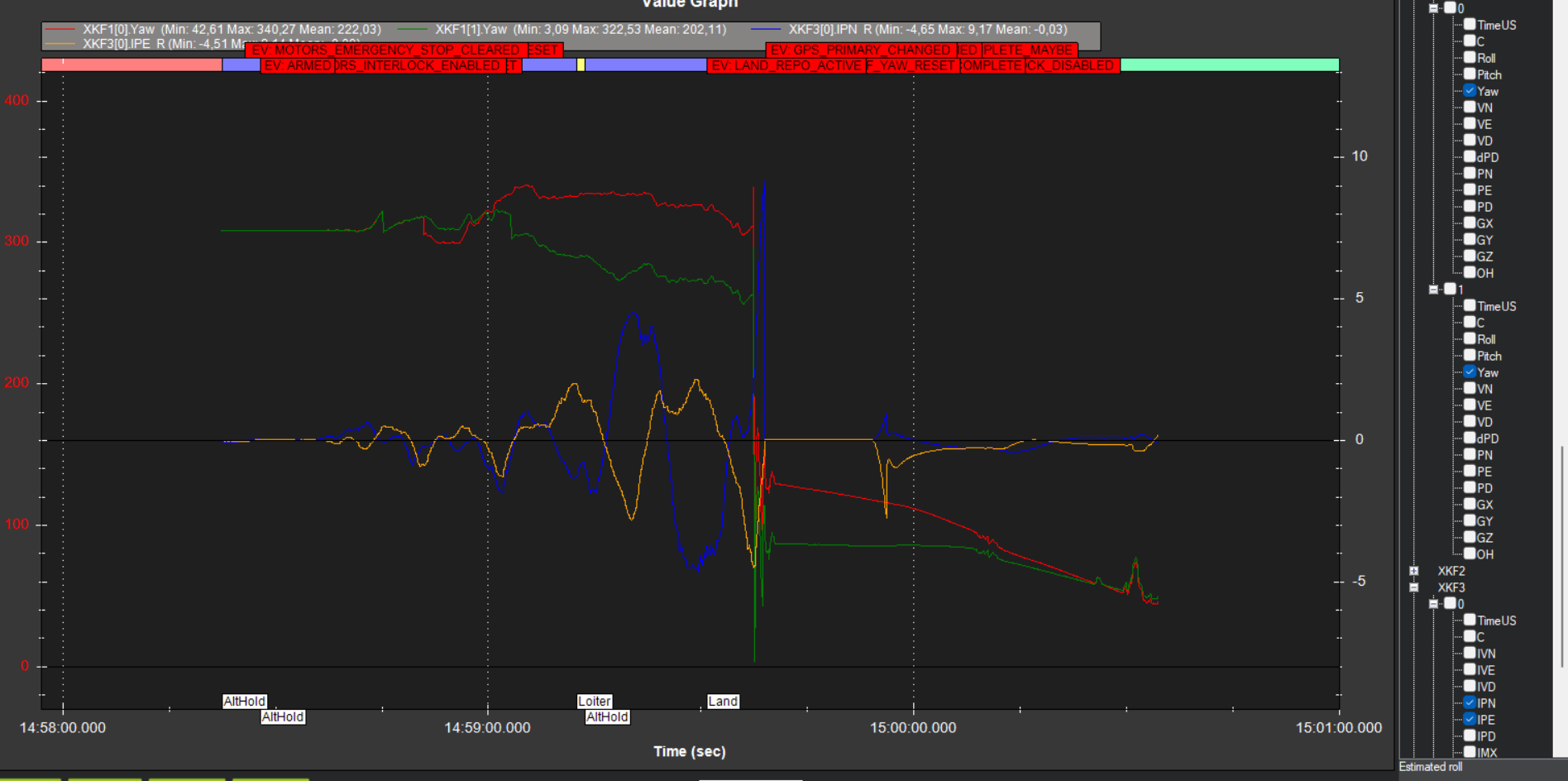Click the XKF1[1].Yaw legend entry
The height and width of the screenshot is (781, 1568).
[x=563, y=29]
